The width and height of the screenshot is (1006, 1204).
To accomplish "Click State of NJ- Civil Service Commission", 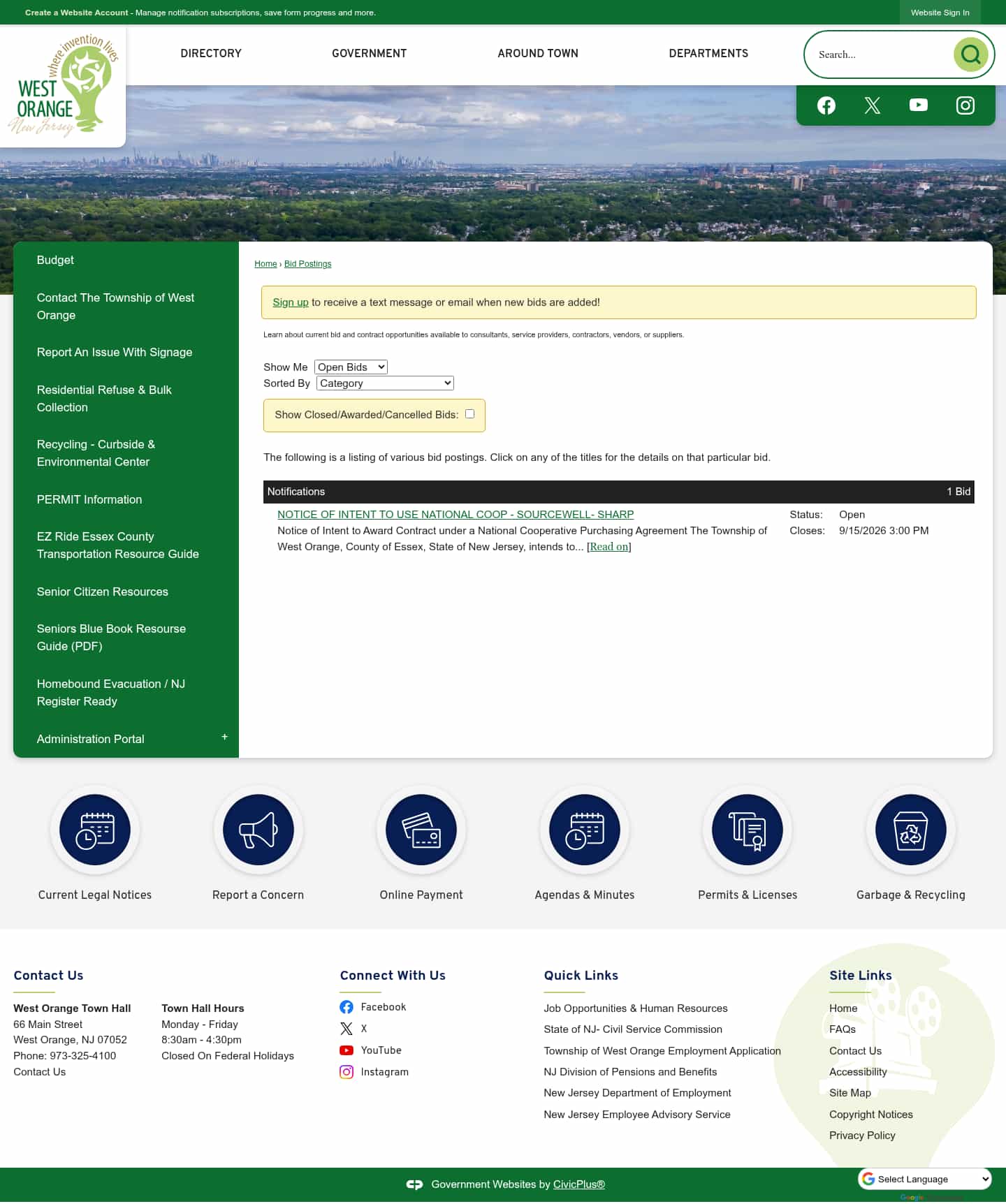I will tap(633, 1029).
